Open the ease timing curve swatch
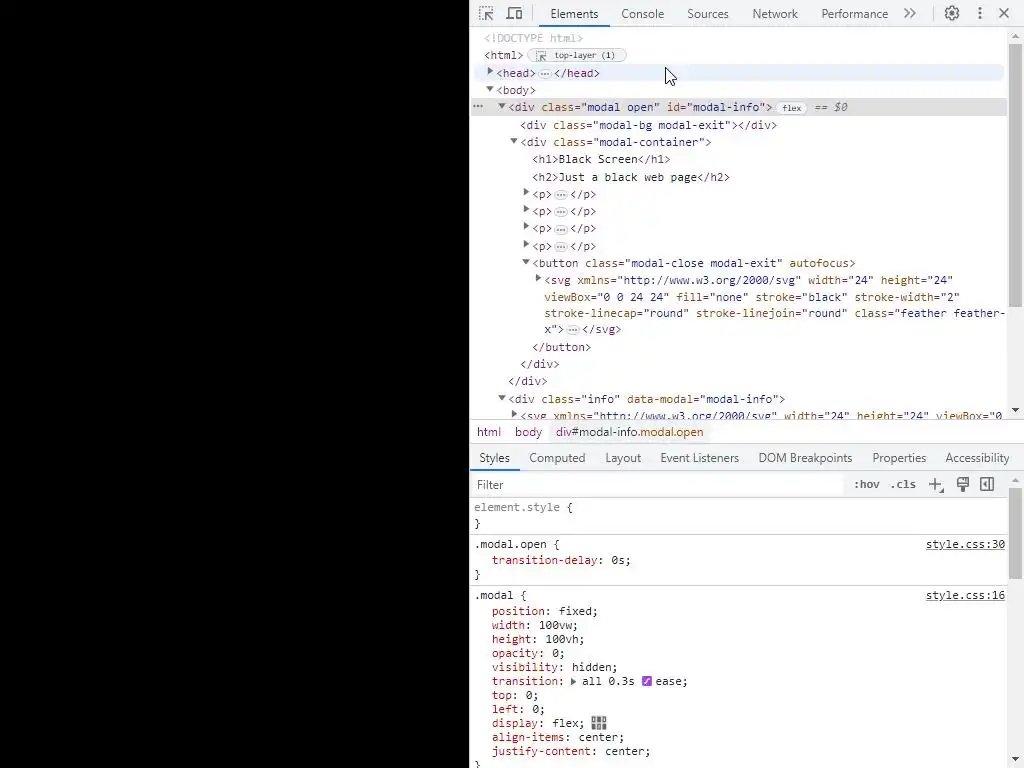 (647, 681)
